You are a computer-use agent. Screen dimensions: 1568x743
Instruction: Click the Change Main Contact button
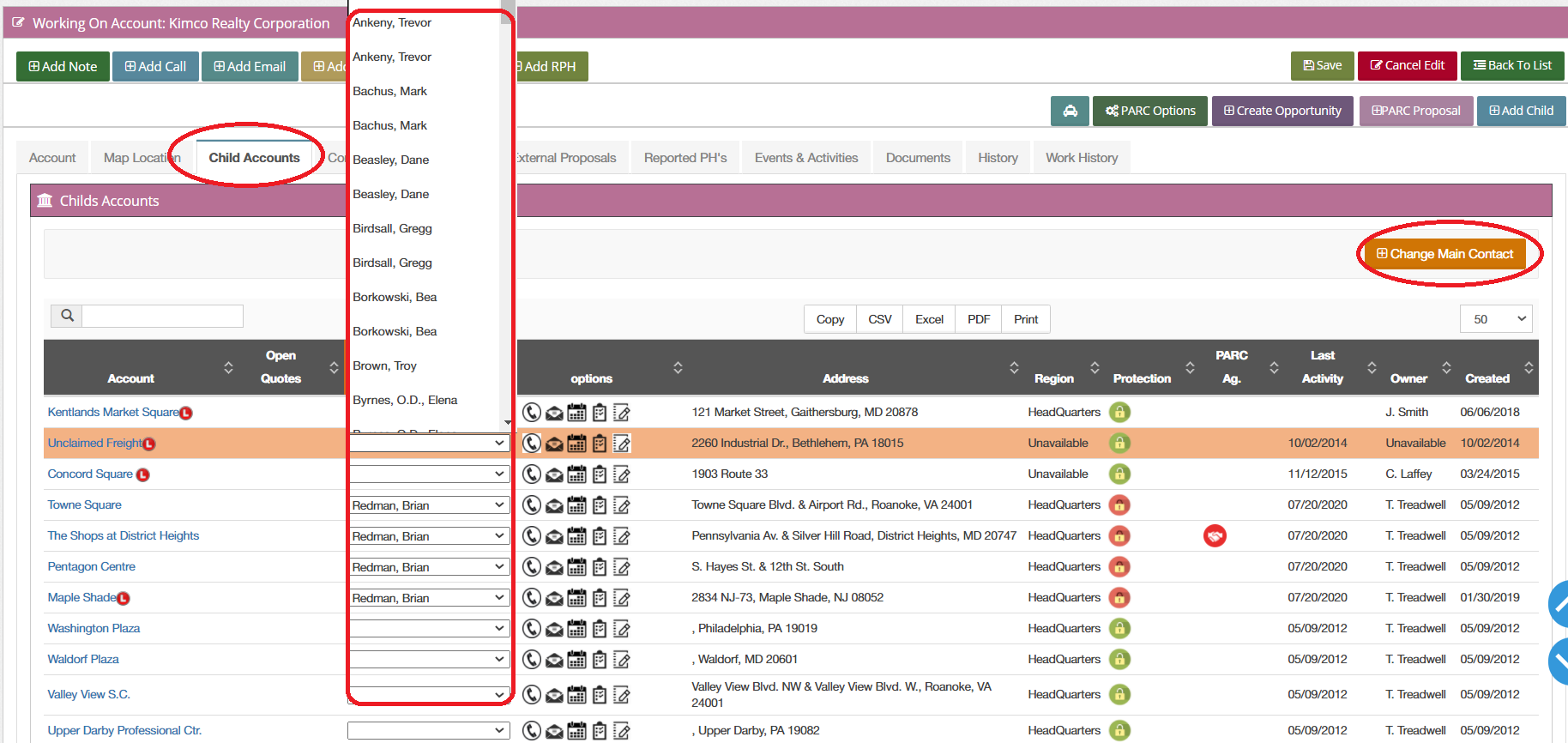click(x=1445, y=254)
